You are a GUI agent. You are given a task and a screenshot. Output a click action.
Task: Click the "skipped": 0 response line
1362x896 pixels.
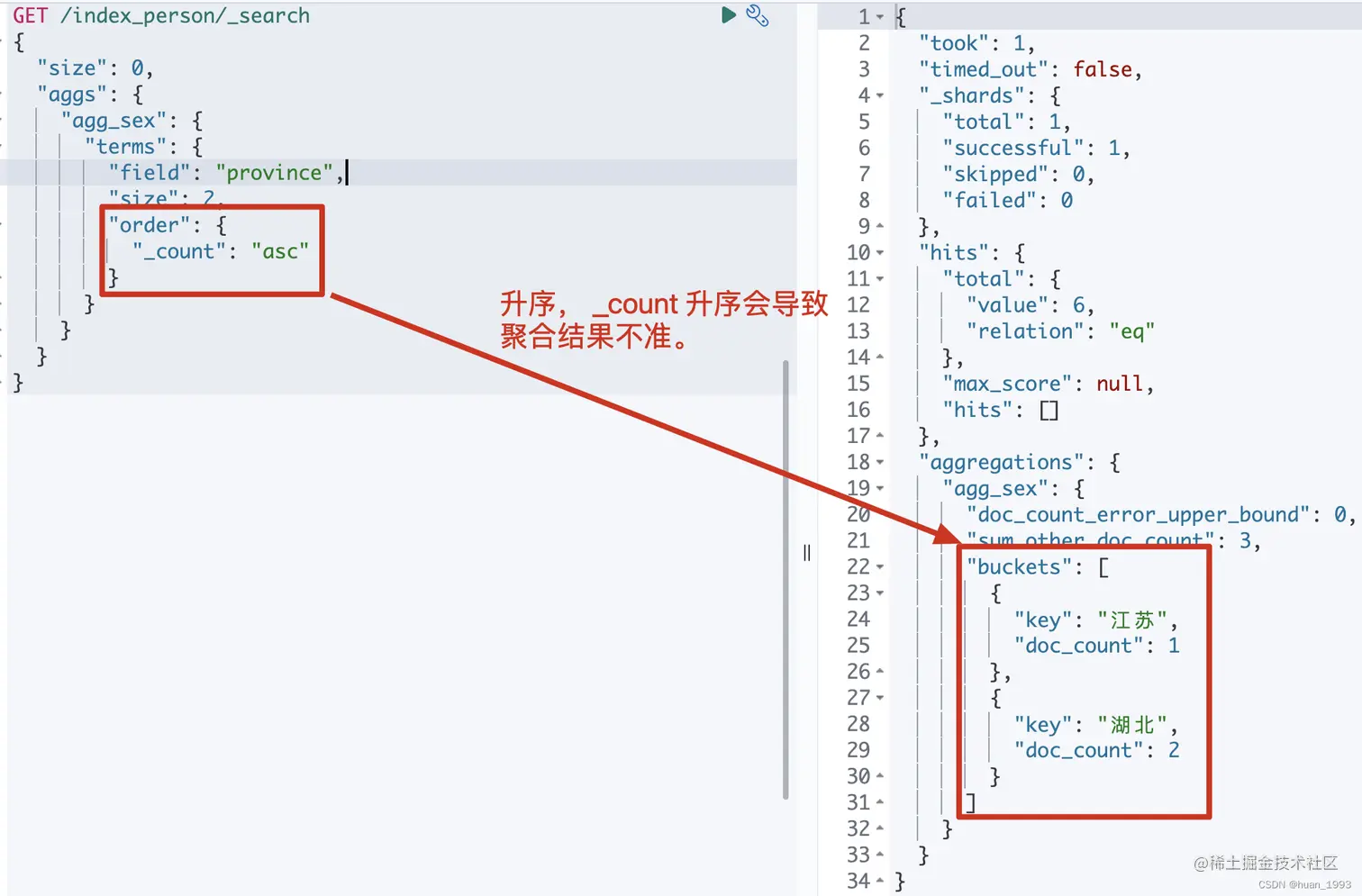[x=1018, y=174]
